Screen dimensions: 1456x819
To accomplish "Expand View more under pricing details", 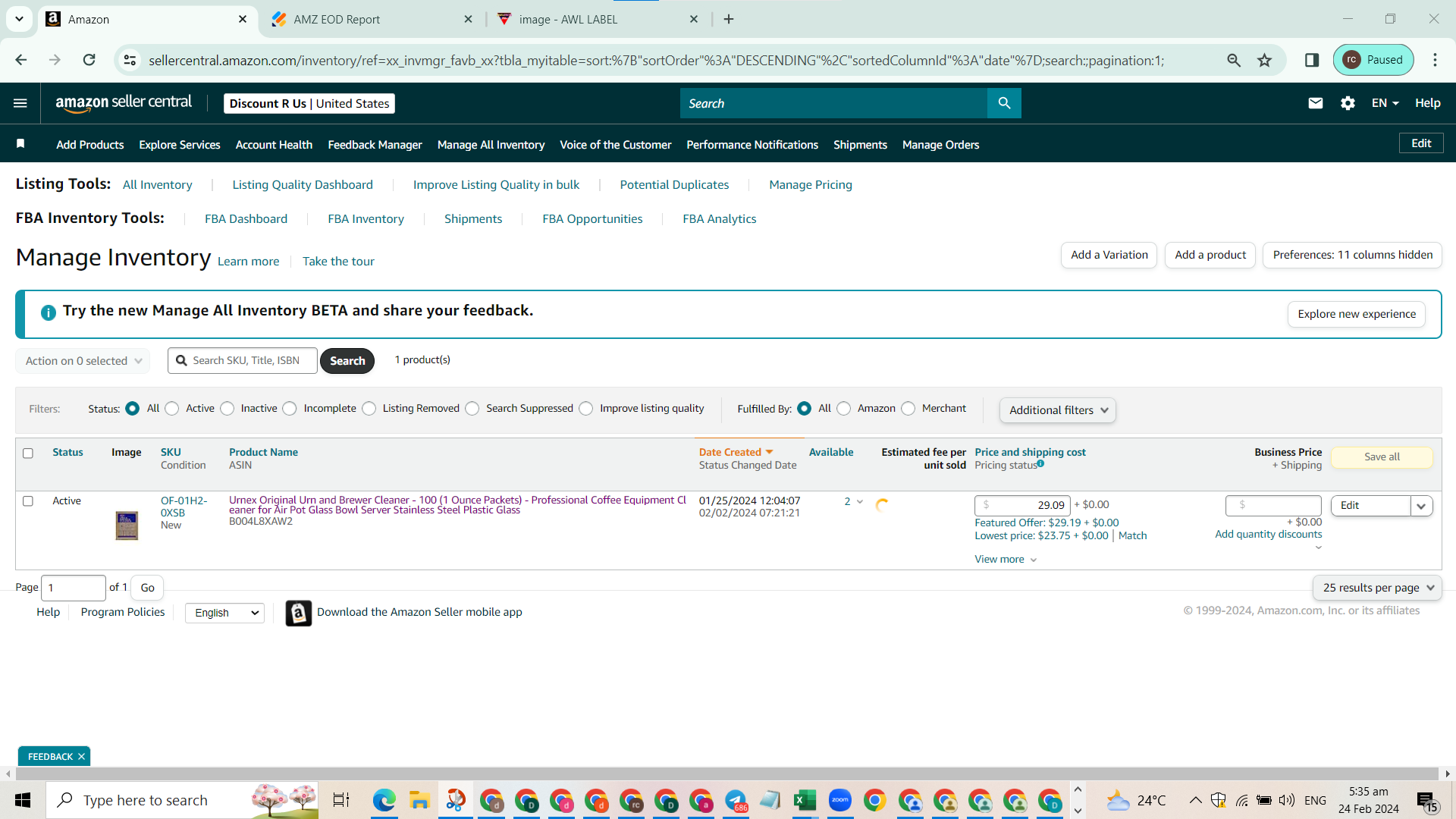I will [1006, 560].
